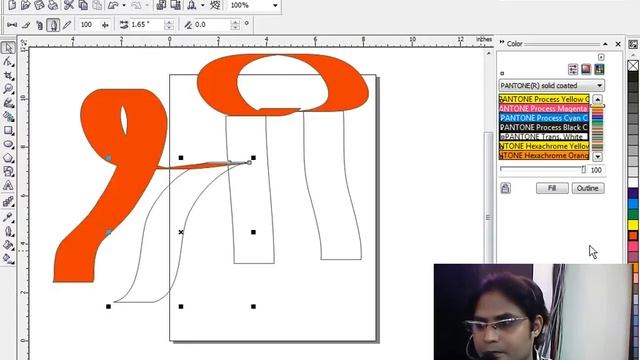Open the application launcher dropdown arrow
Image resolution: width=640 pixels, height=360 pixels.
pos(203,5)
